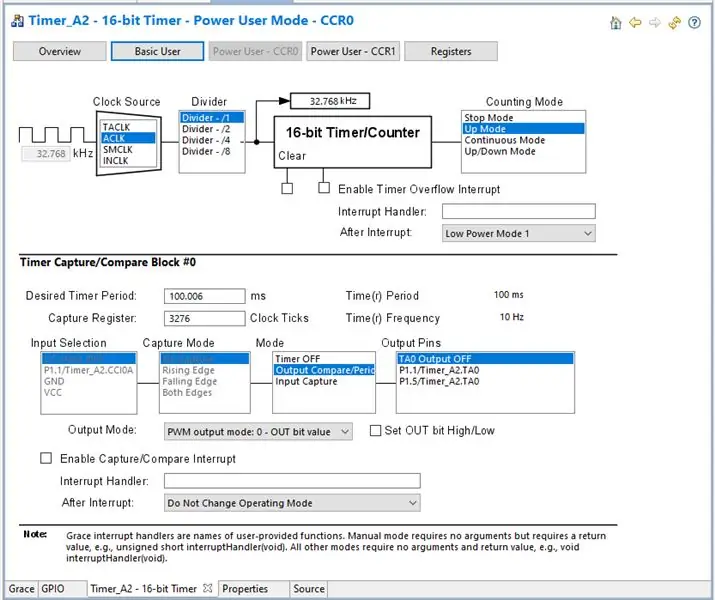The image size is (715, 600).
Task: Select INCLK as clock source
Action: click(128, 160)
